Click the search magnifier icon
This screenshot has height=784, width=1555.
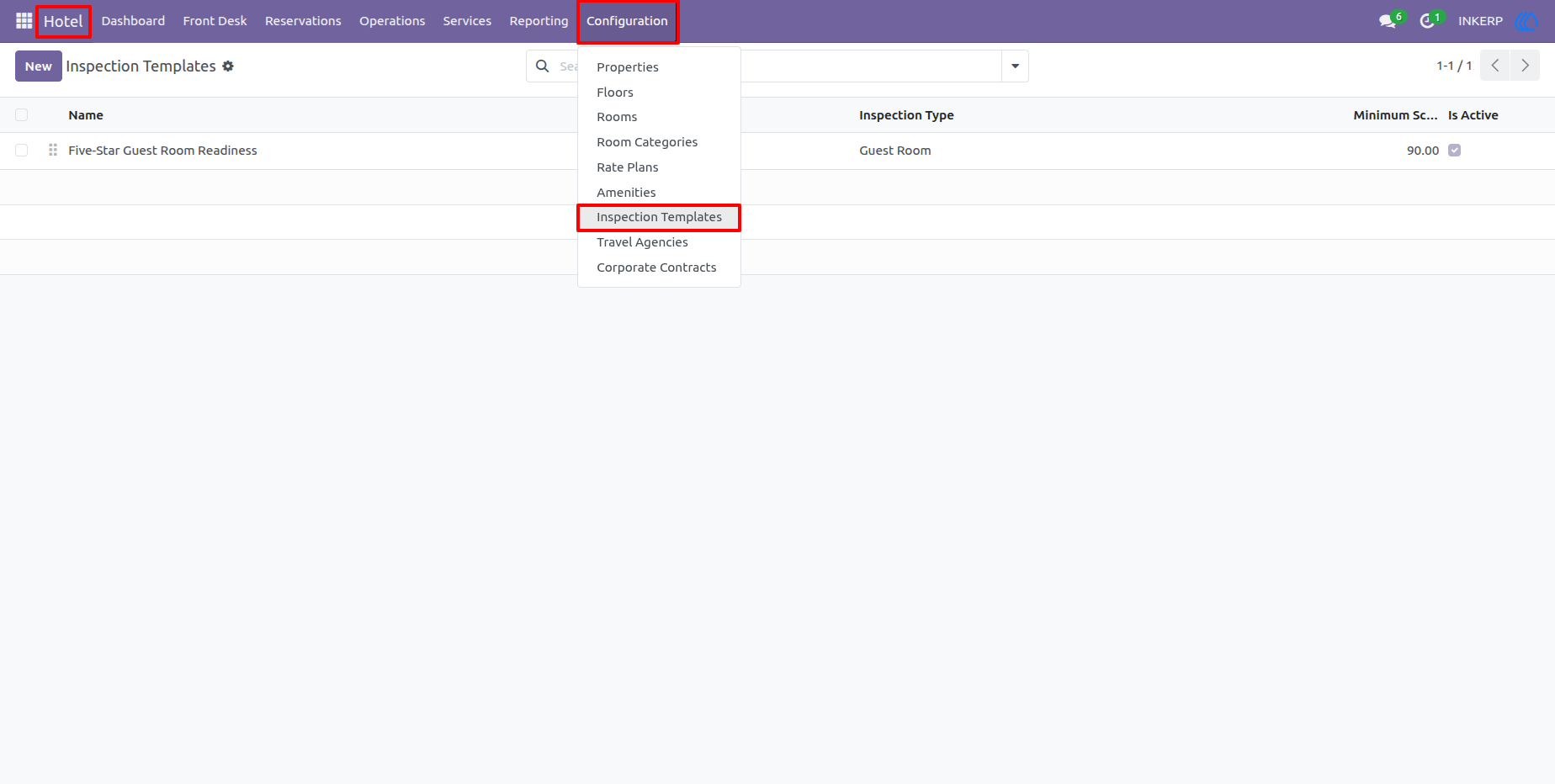tap(543, 66)
